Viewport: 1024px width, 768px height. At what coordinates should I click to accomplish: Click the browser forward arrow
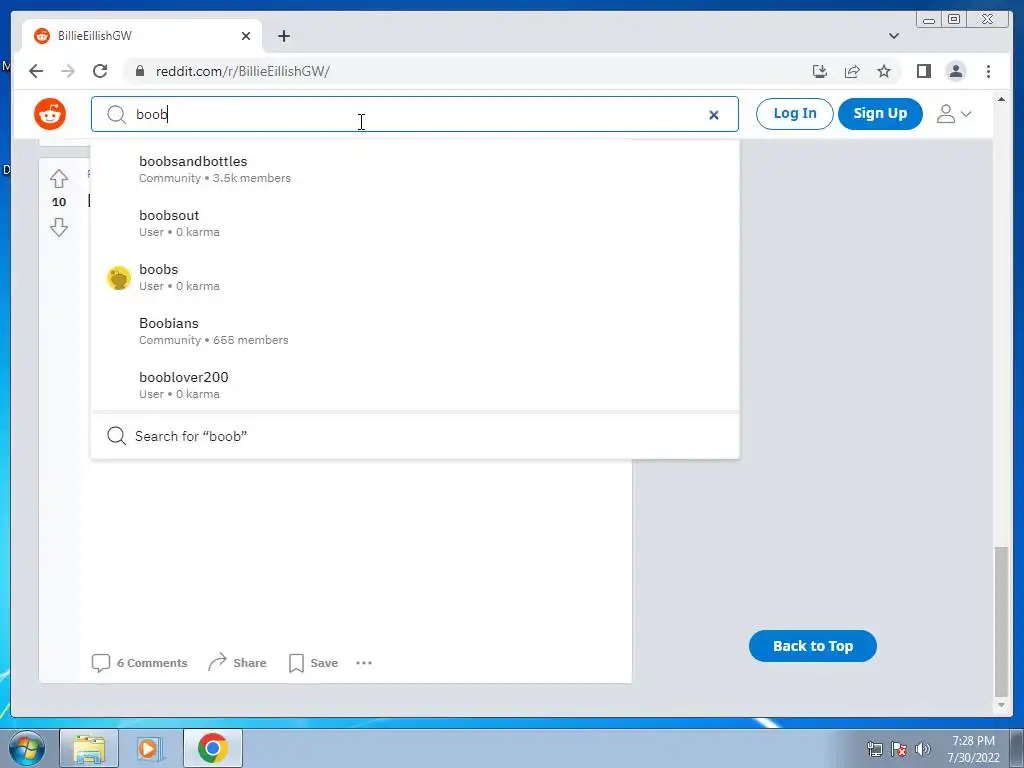click(68, 71)
